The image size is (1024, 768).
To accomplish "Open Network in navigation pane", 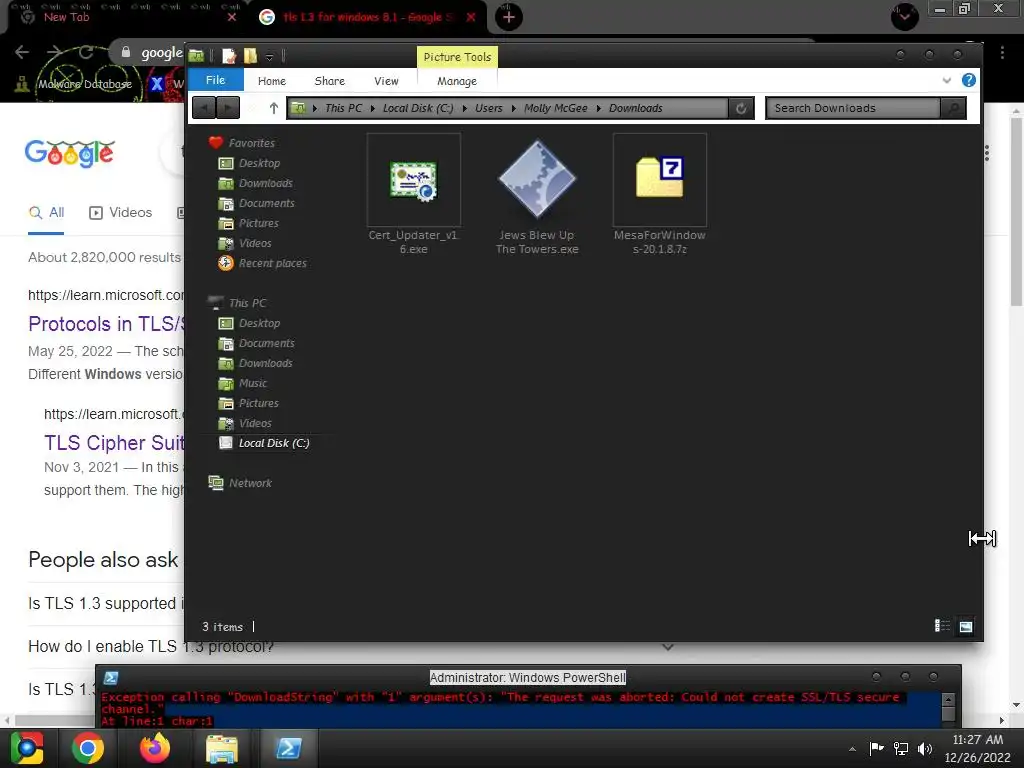I will [250, 483].
